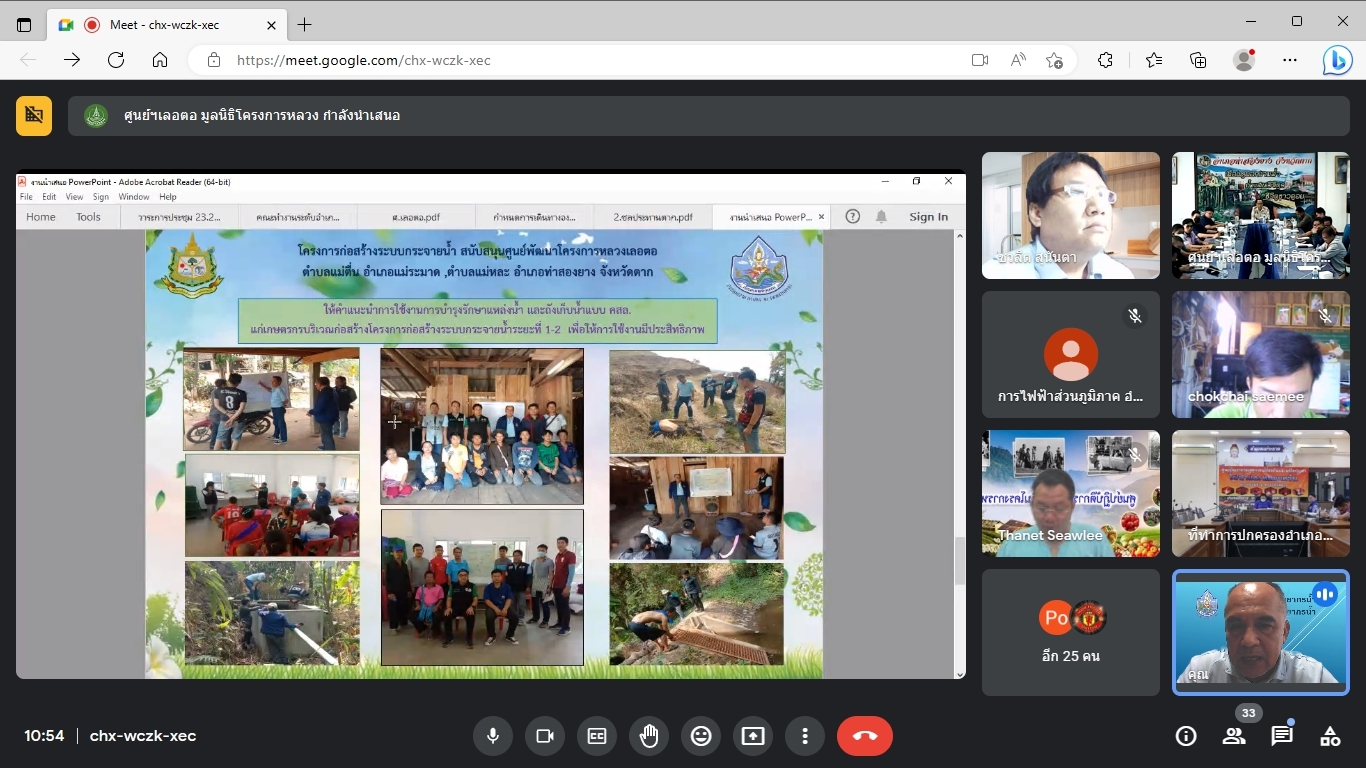Image resolution: width=1366 pixels, height=768 pixels.
Task: Open a new browser tab
Action: coord(305,25)
